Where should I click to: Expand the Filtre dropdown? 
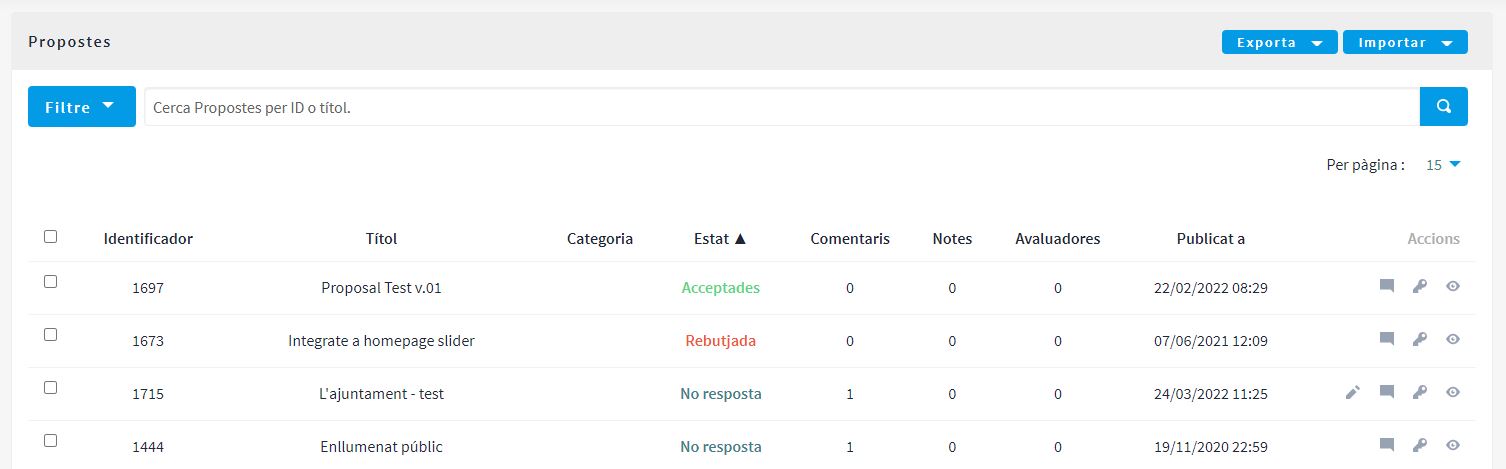81,107
